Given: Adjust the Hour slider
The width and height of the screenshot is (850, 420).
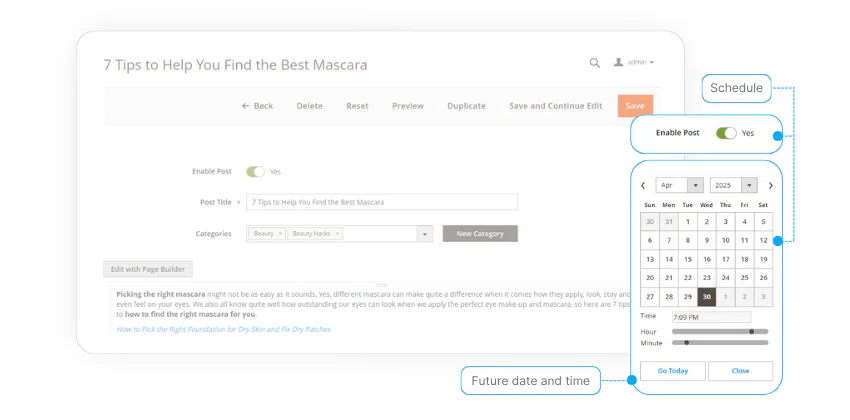Looking at the screenshot, I should (751, 331).
